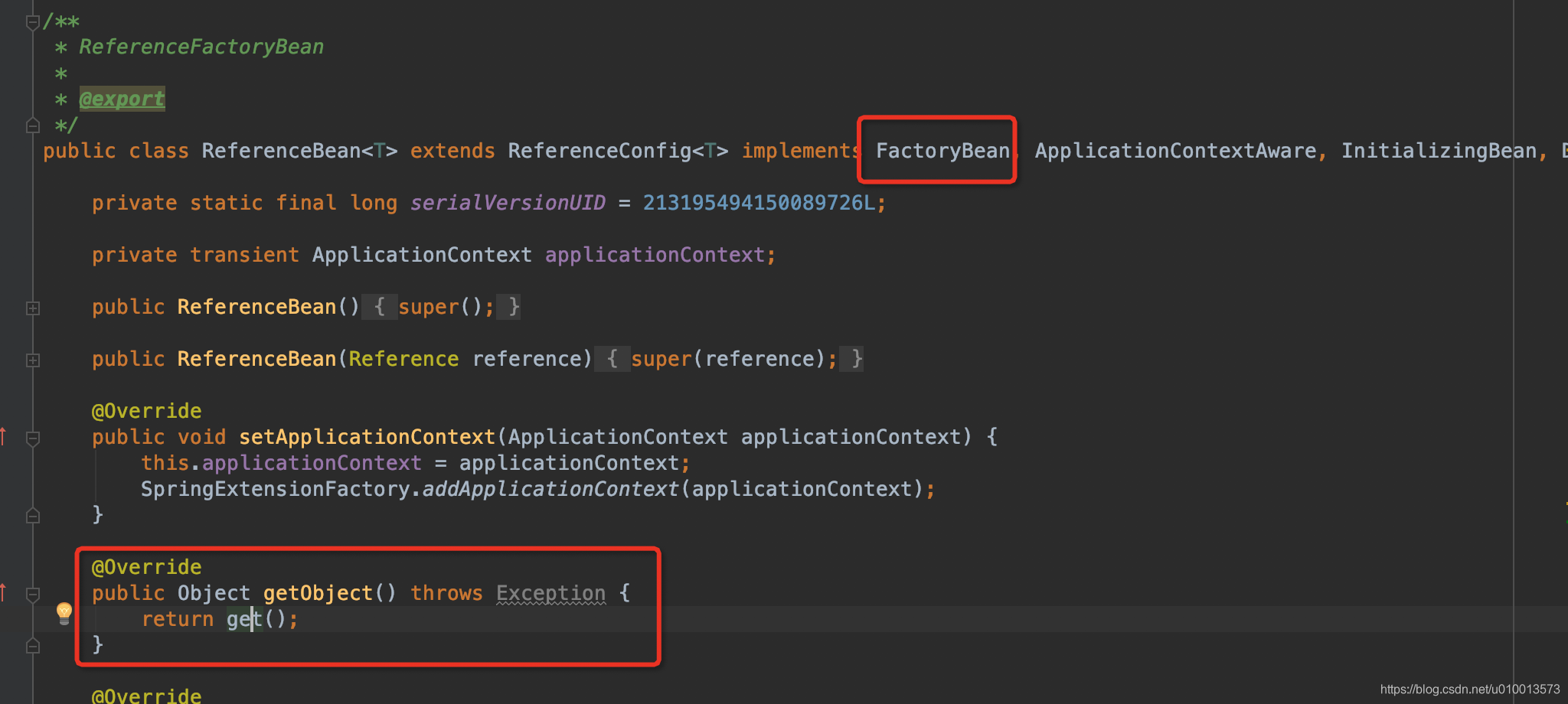The width and height of the screenshot is (1568, 704).
Task: Click the ApplicationContext type in transient field
Action: pyautogui.click(x=422, y=255)
